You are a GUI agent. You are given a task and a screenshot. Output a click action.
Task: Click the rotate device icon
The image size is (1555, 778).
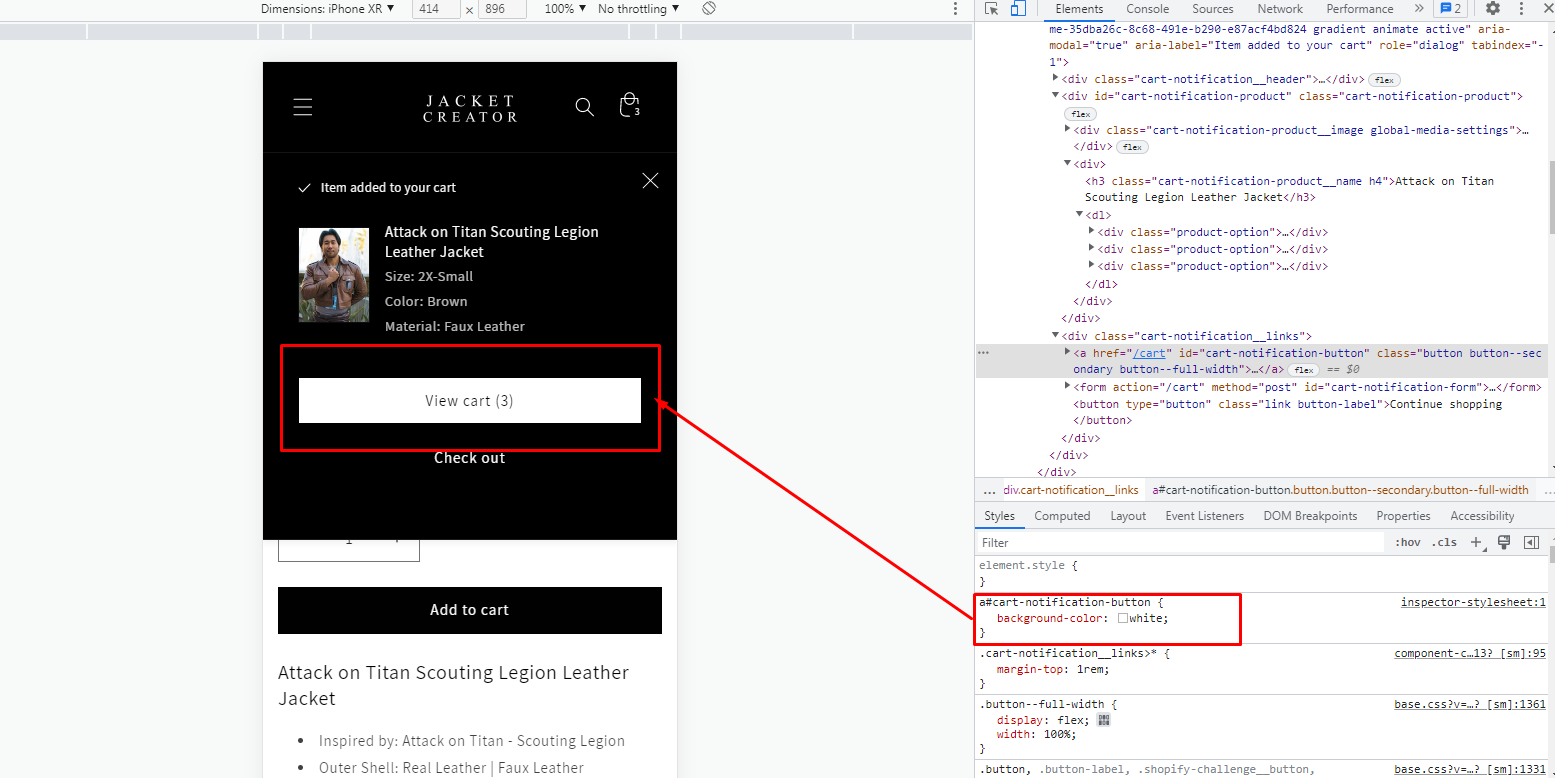[x=708, y=9]
